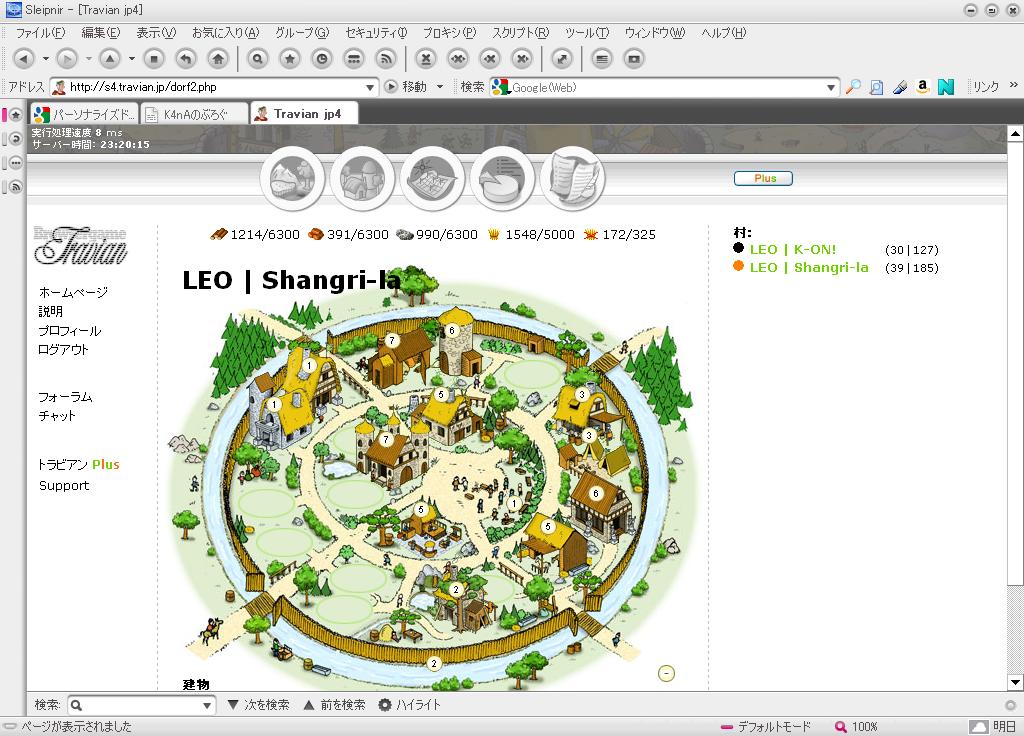Select village LEO | K-ON! link

click(793, 249)
